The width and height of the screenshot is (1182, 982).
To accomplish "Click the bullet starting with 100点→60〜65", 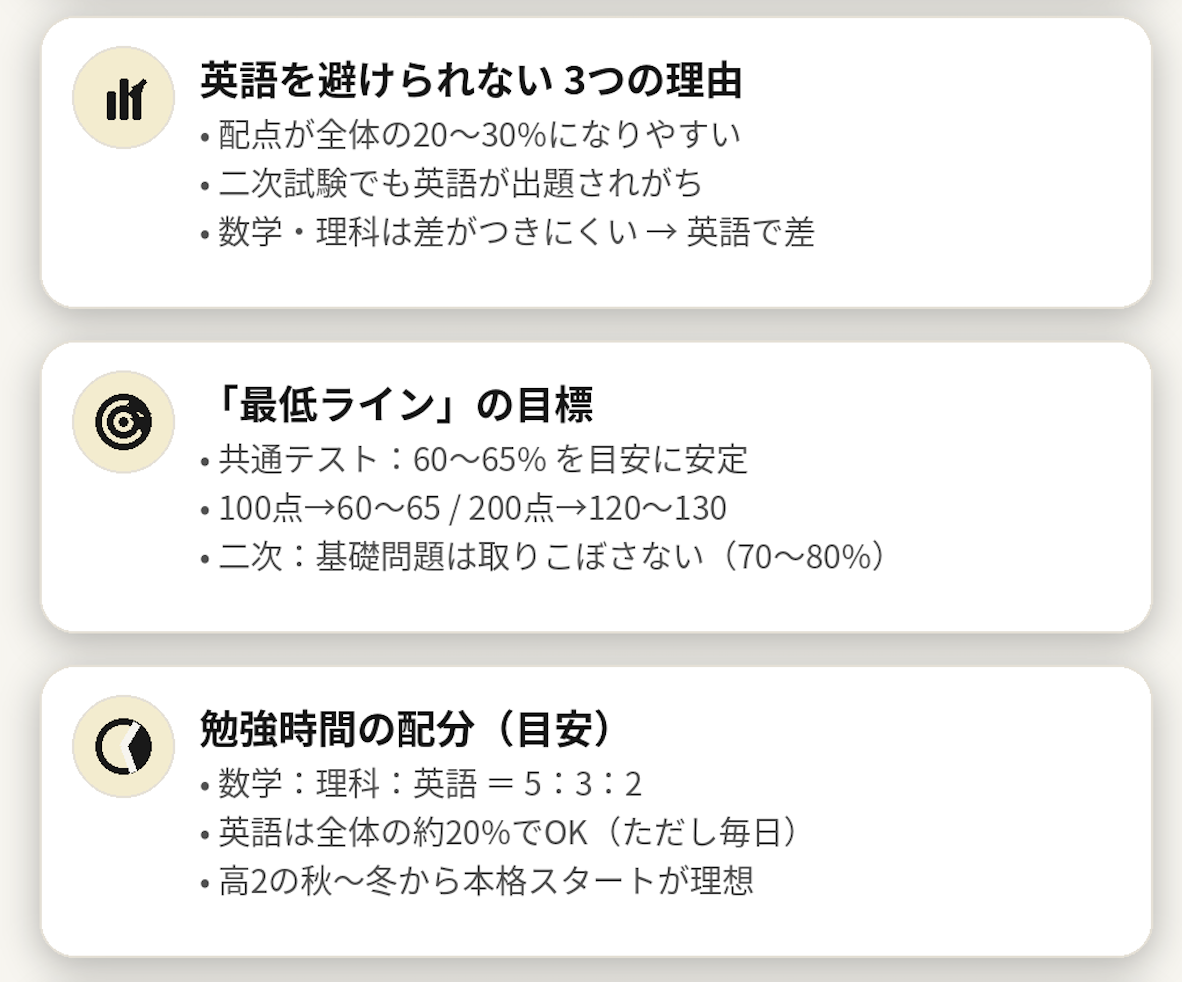I will point(463,508).
